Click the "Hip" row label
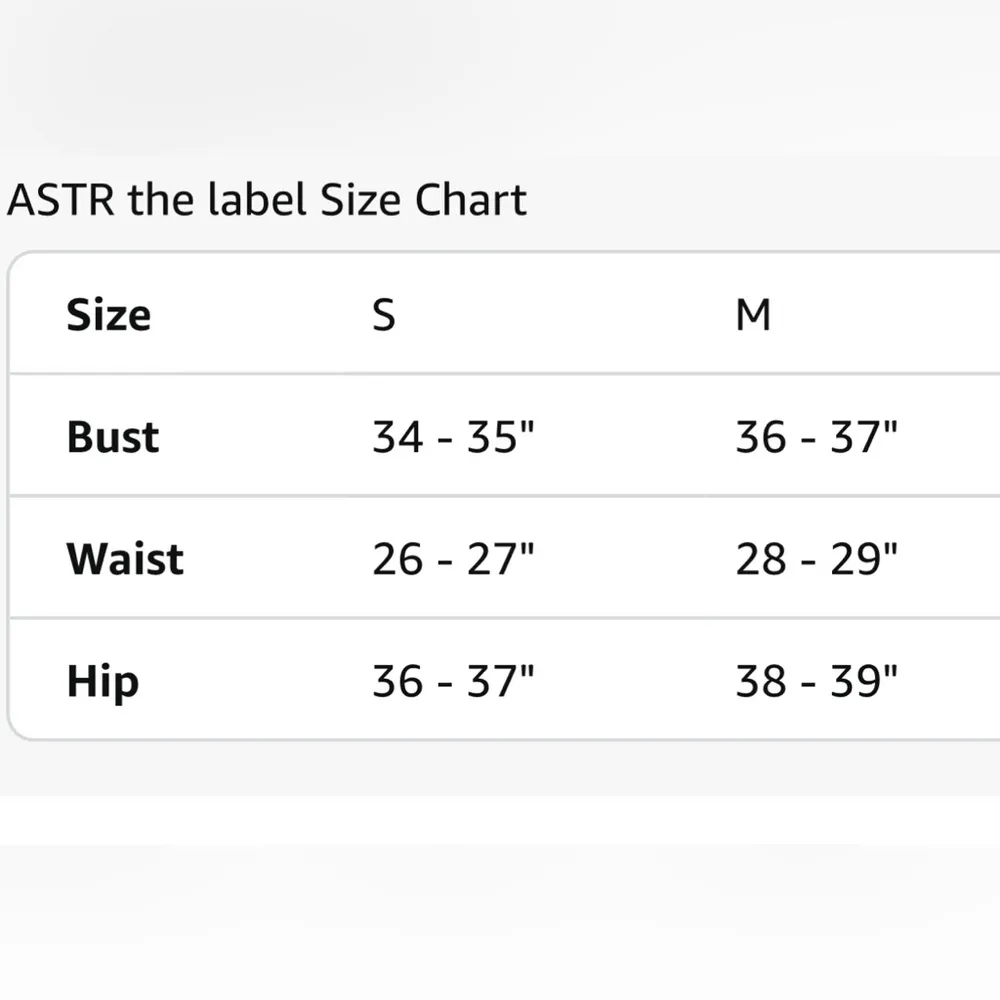 [x=102, y=683]
